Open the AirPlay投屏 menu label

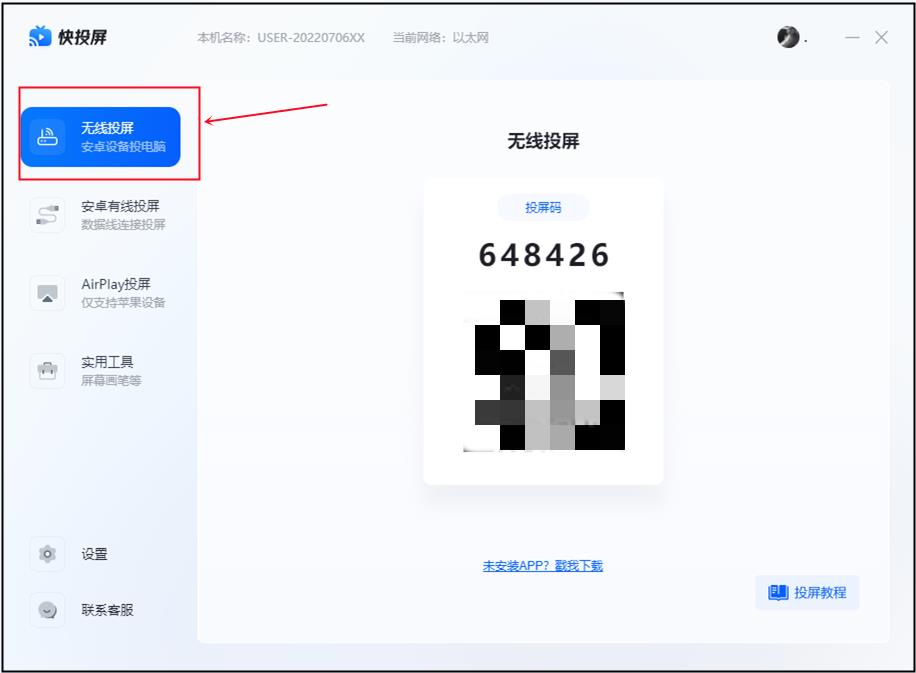click(116, 284)
